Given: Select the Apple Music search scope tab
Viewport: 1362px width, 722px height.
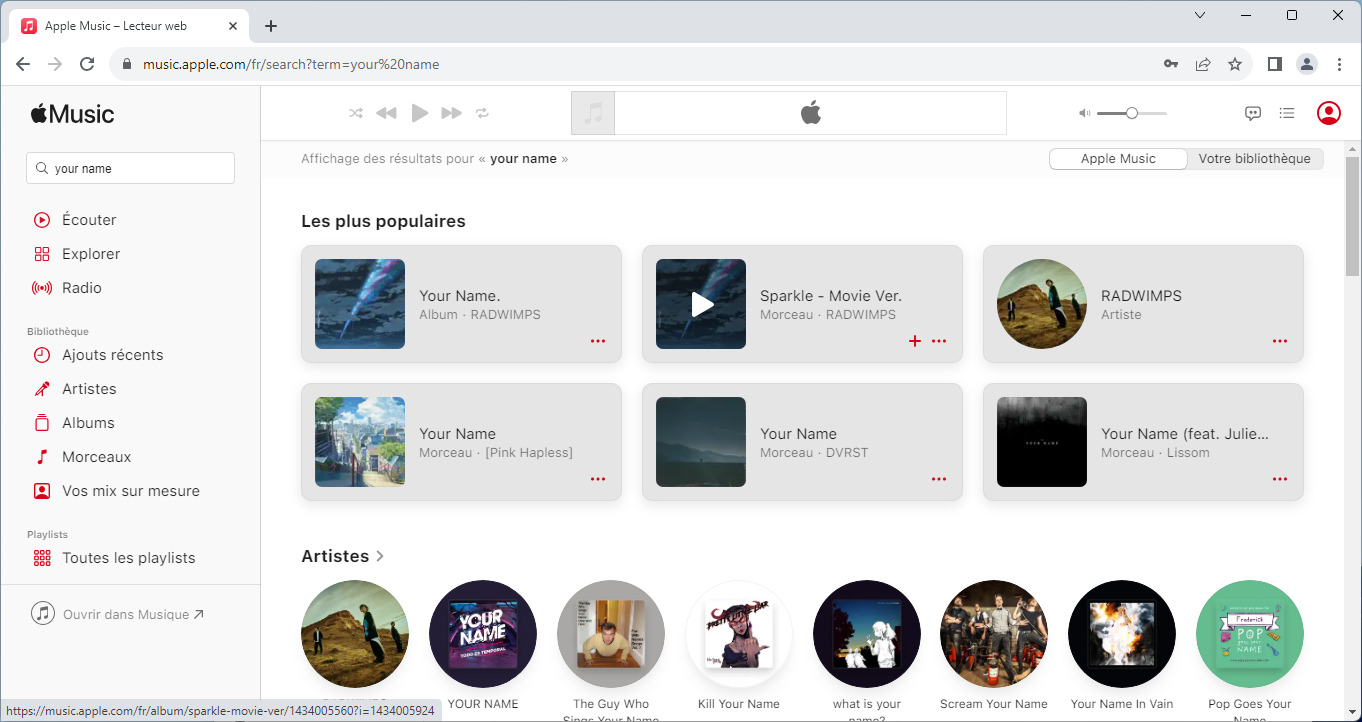Looking at the screenshot, I should [x=1118, y=158].
